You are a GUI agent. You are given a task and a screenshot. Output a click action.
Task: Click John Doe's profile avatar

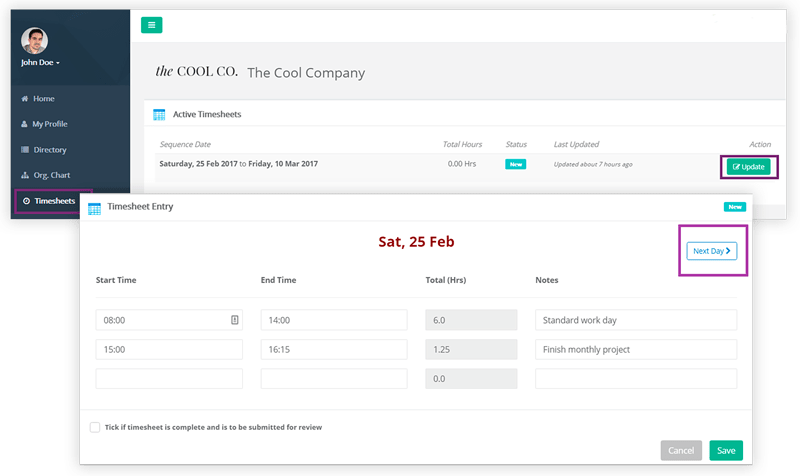pos(35,41)
